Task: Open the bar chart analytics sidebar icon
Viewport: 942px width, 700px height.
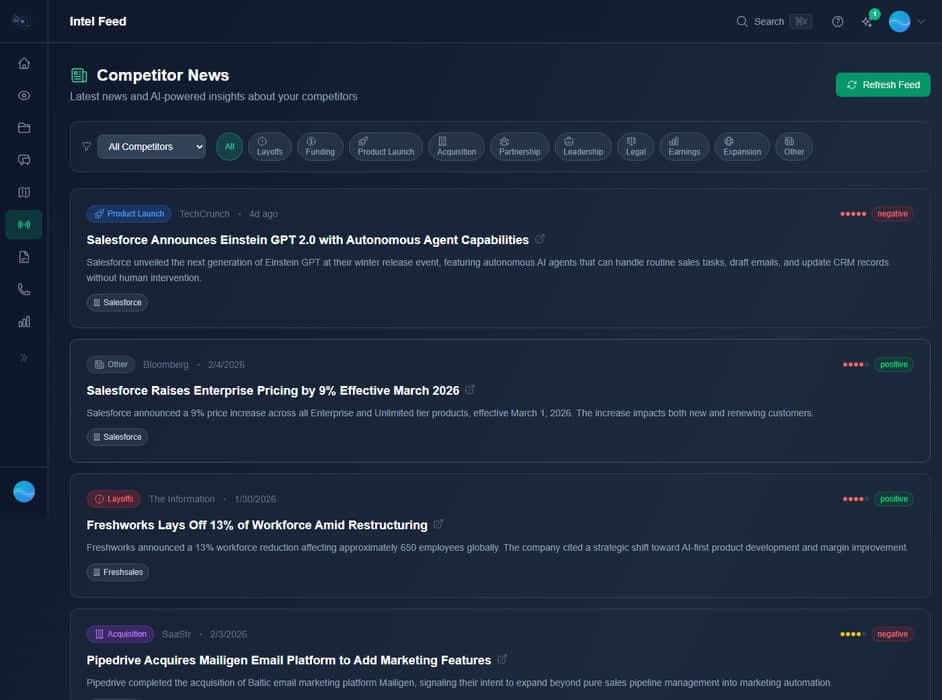Action: 24,322
